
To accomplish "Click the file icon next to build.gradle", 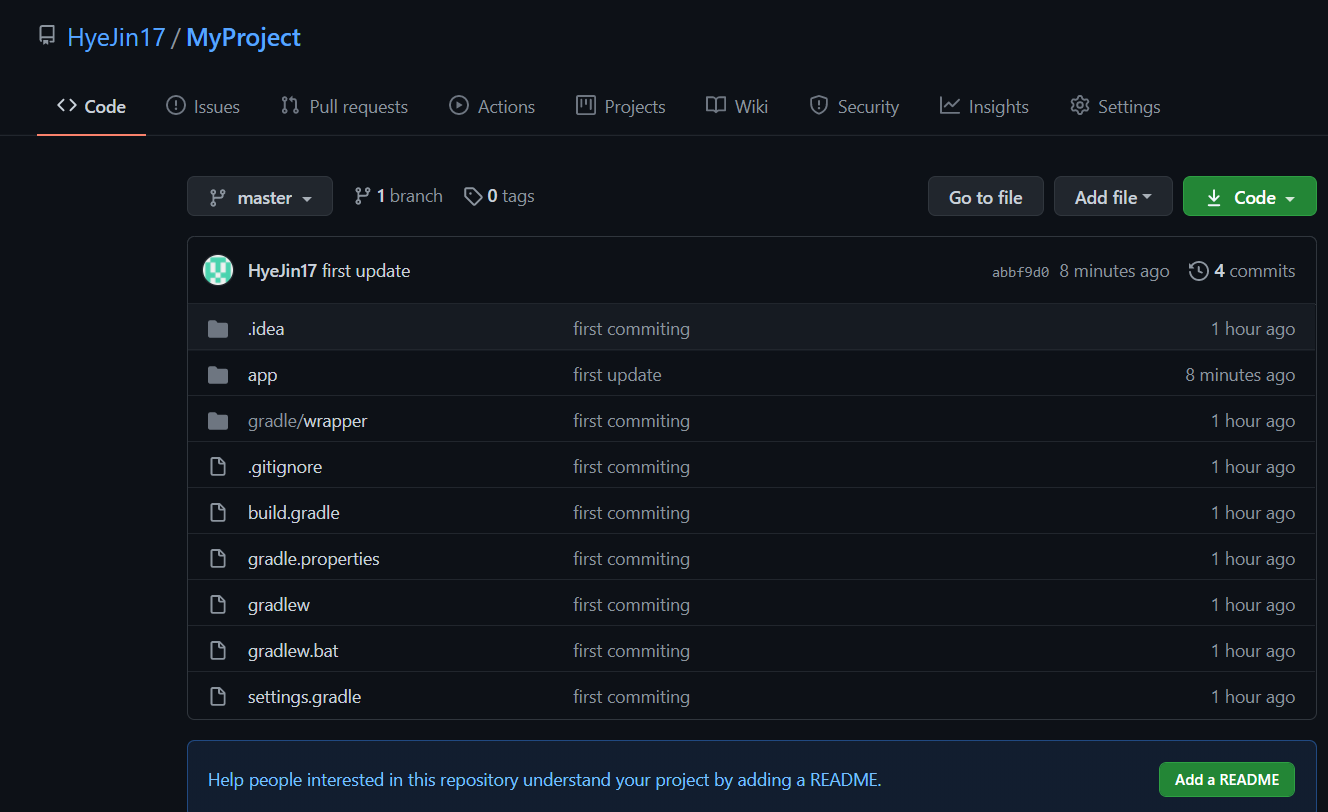I will 218,513.
